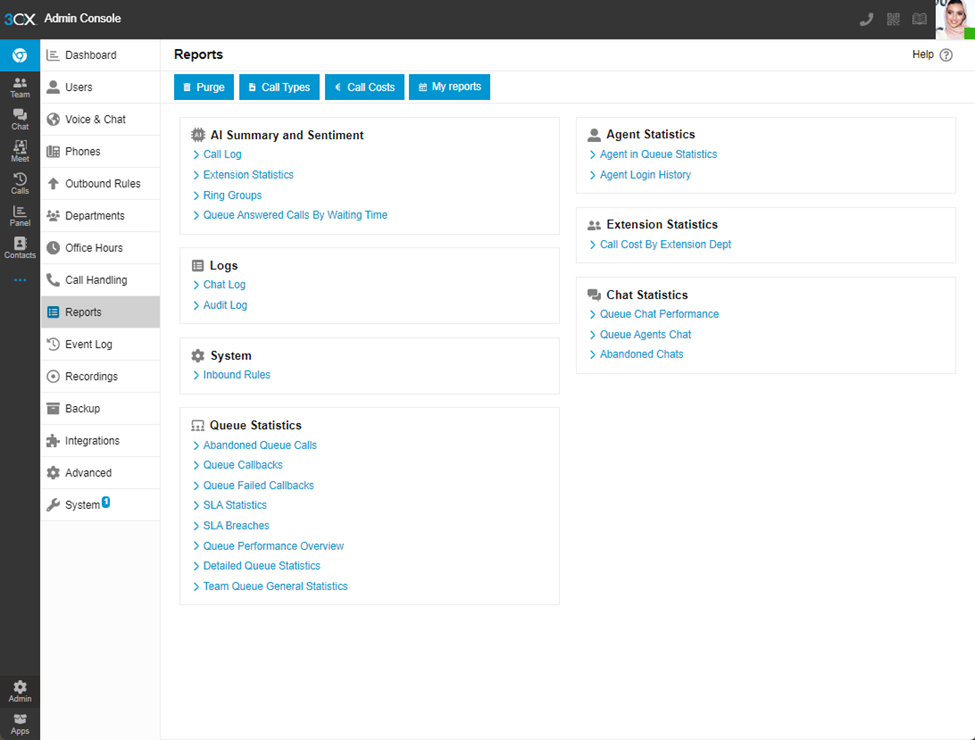Open the Call Log report link
The width and height of the screenshot is (975, 740).
tap(222, 154)
